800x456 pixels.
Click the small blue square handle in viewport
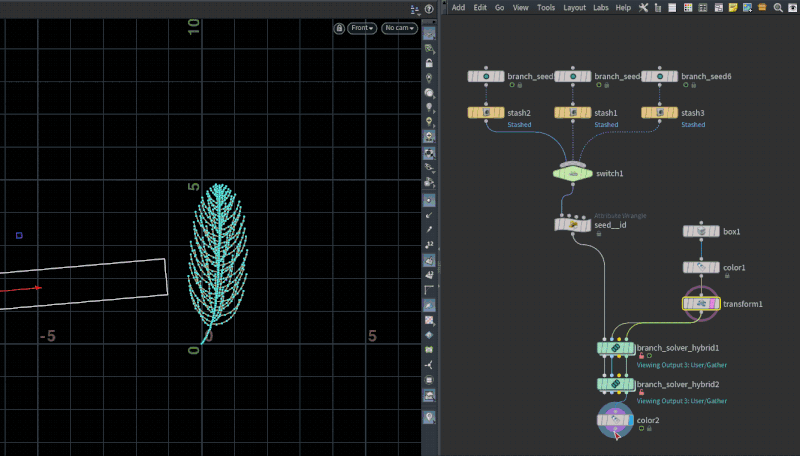tap(19, 236)
